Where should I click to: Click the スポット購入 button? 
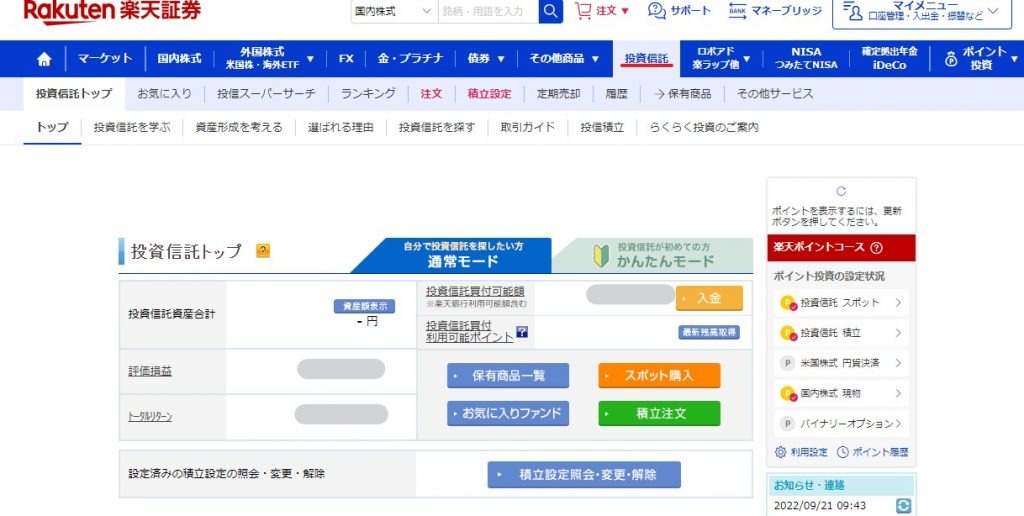660,376
